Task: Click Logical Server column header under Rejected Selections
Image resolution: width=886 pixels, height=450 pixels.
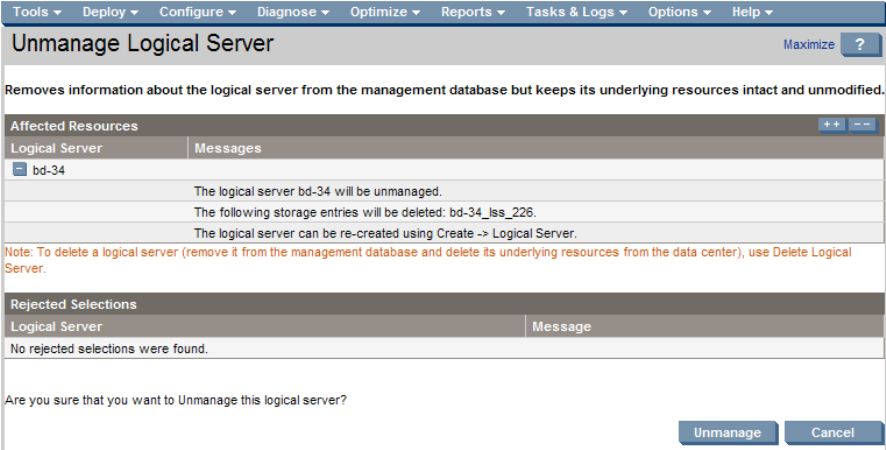Action: [x=56, y=326]
